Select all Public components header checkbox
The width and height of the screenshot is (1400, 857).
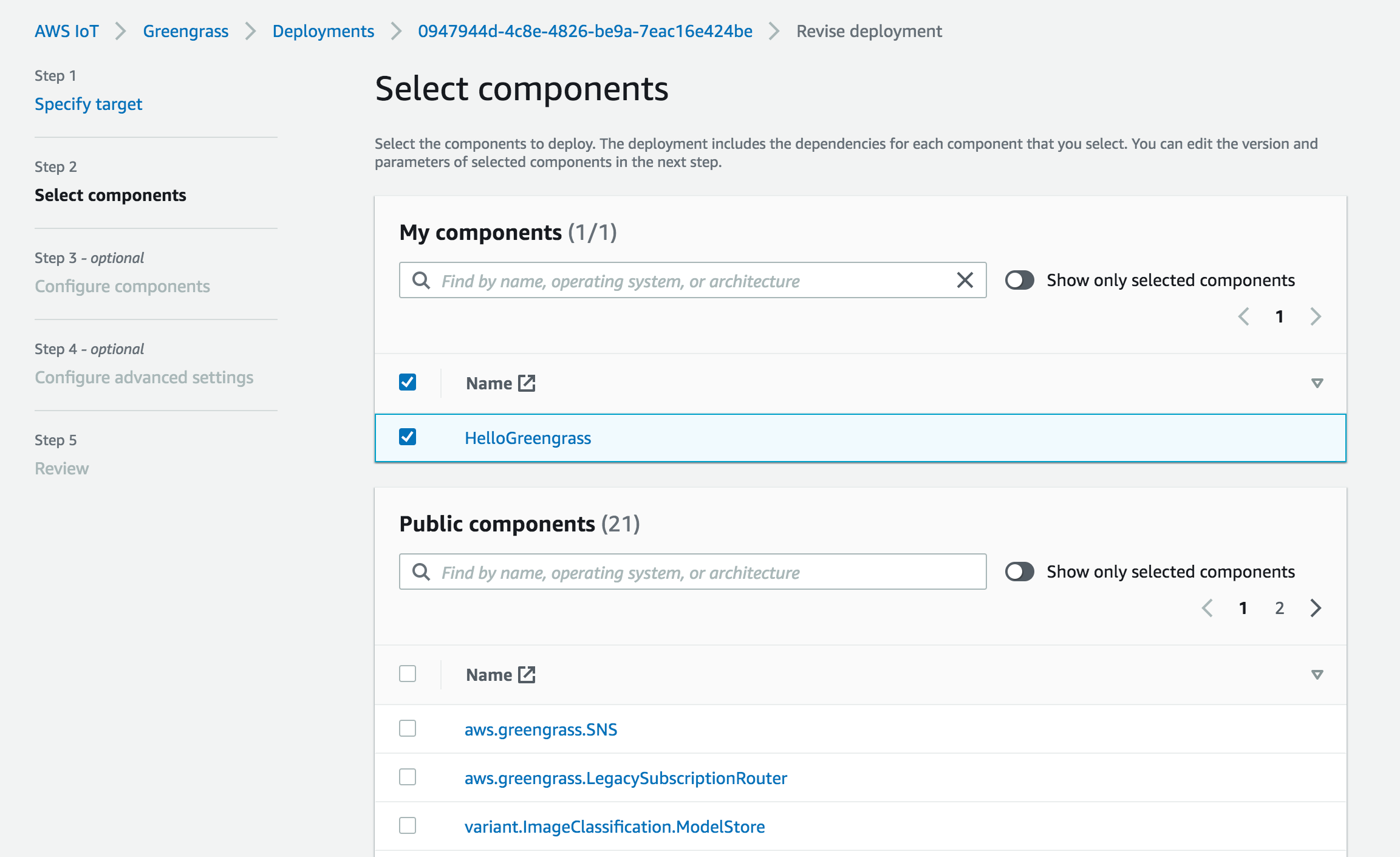tap(408, 674)
